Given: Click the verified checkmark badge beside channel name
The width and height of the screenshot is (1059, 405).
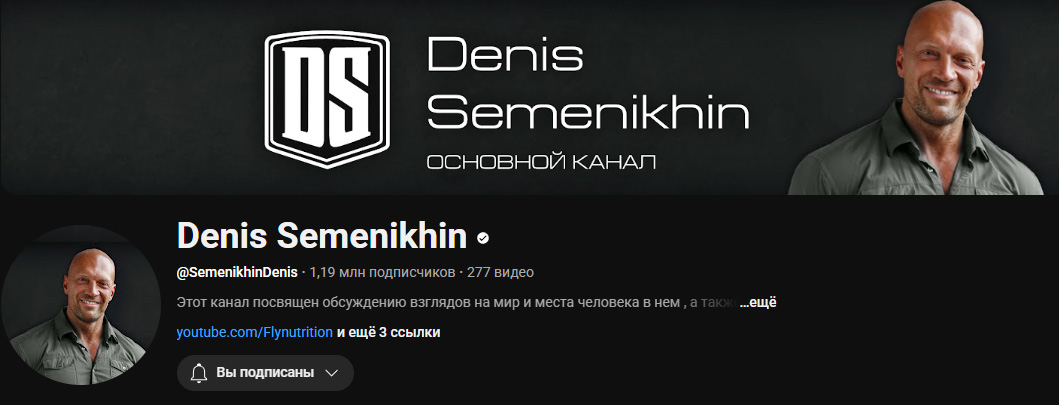Looking at the screenshot, I should tap(483, 238).
